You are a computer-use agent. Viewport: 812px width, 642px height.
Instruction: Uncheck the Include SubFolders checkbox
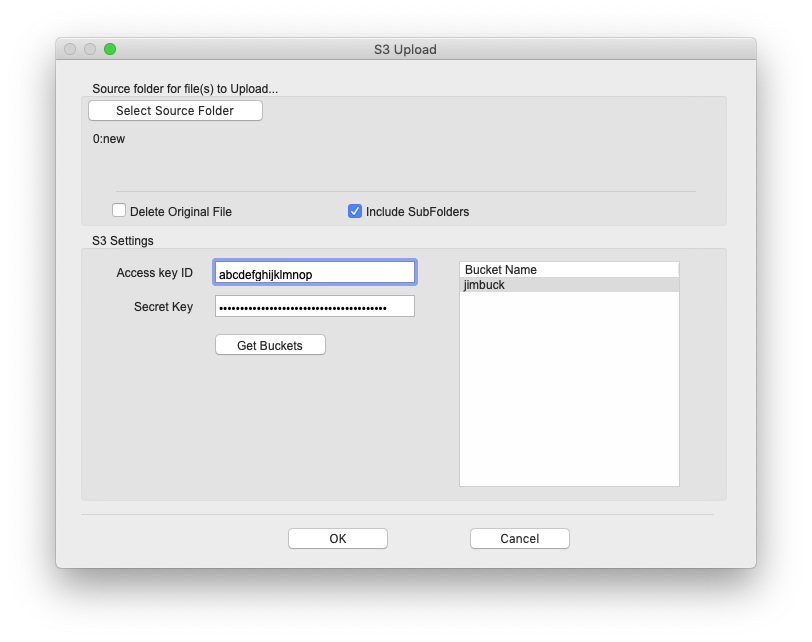coord(355,211)
